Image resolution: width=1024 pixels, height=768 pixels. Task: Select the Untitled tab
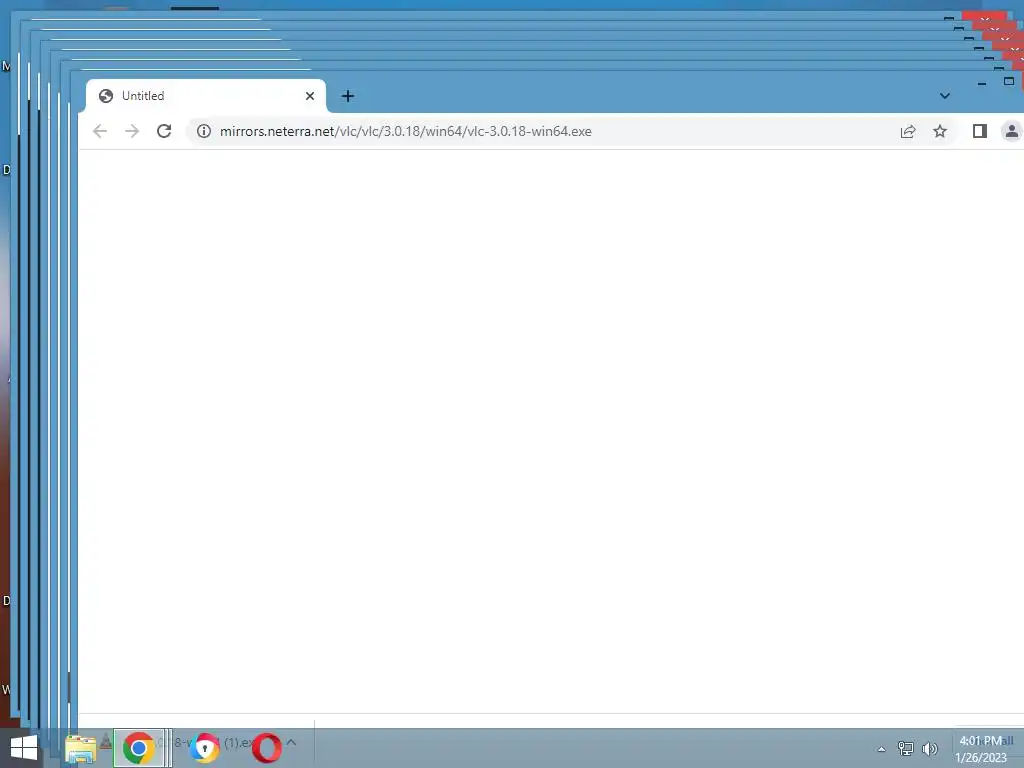coord(206,96)
